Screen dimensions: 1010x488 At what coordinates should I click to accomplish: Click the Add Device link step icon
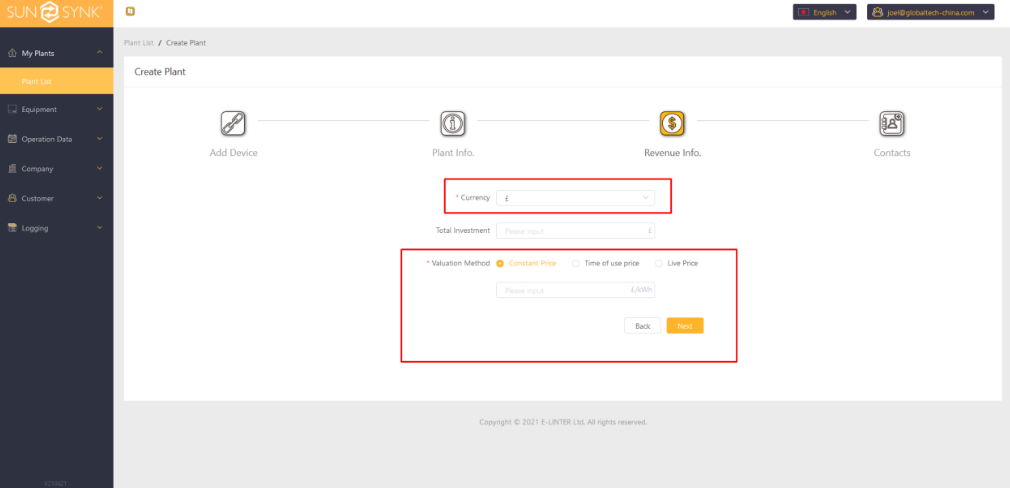click(x=233, y=123)
